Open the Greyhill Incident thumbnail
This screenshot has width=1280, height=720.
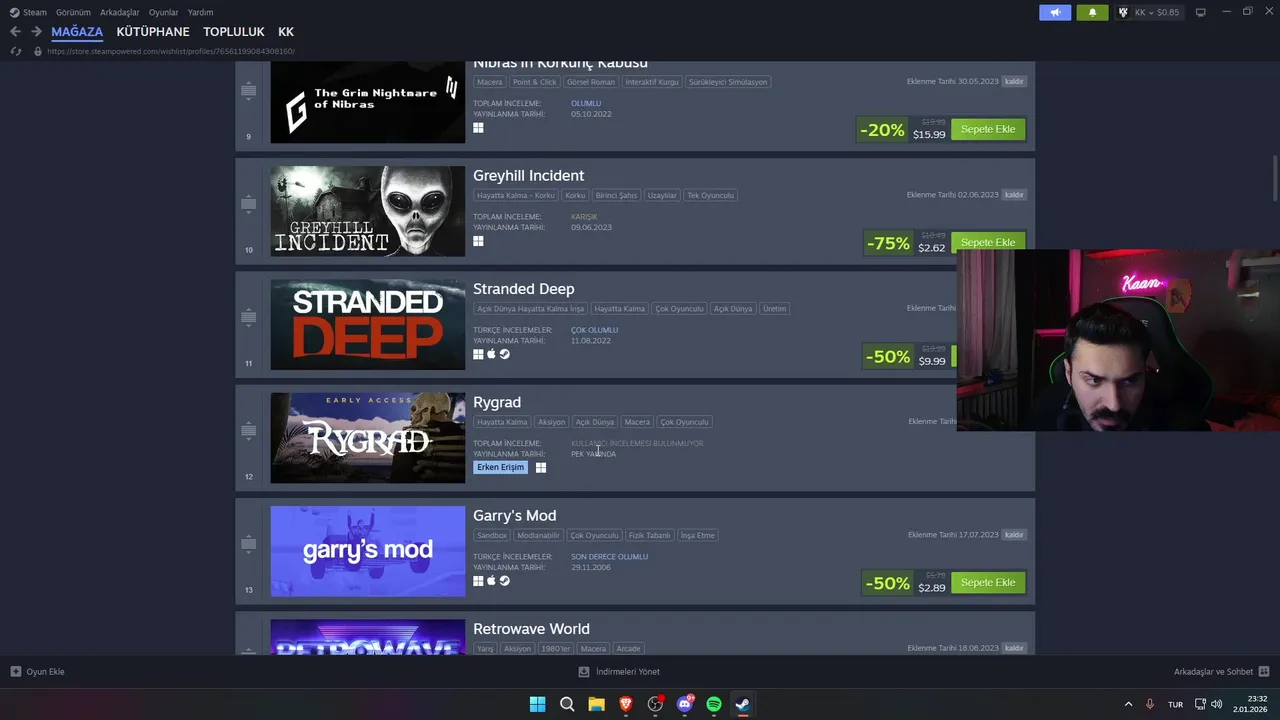(368, 211)
